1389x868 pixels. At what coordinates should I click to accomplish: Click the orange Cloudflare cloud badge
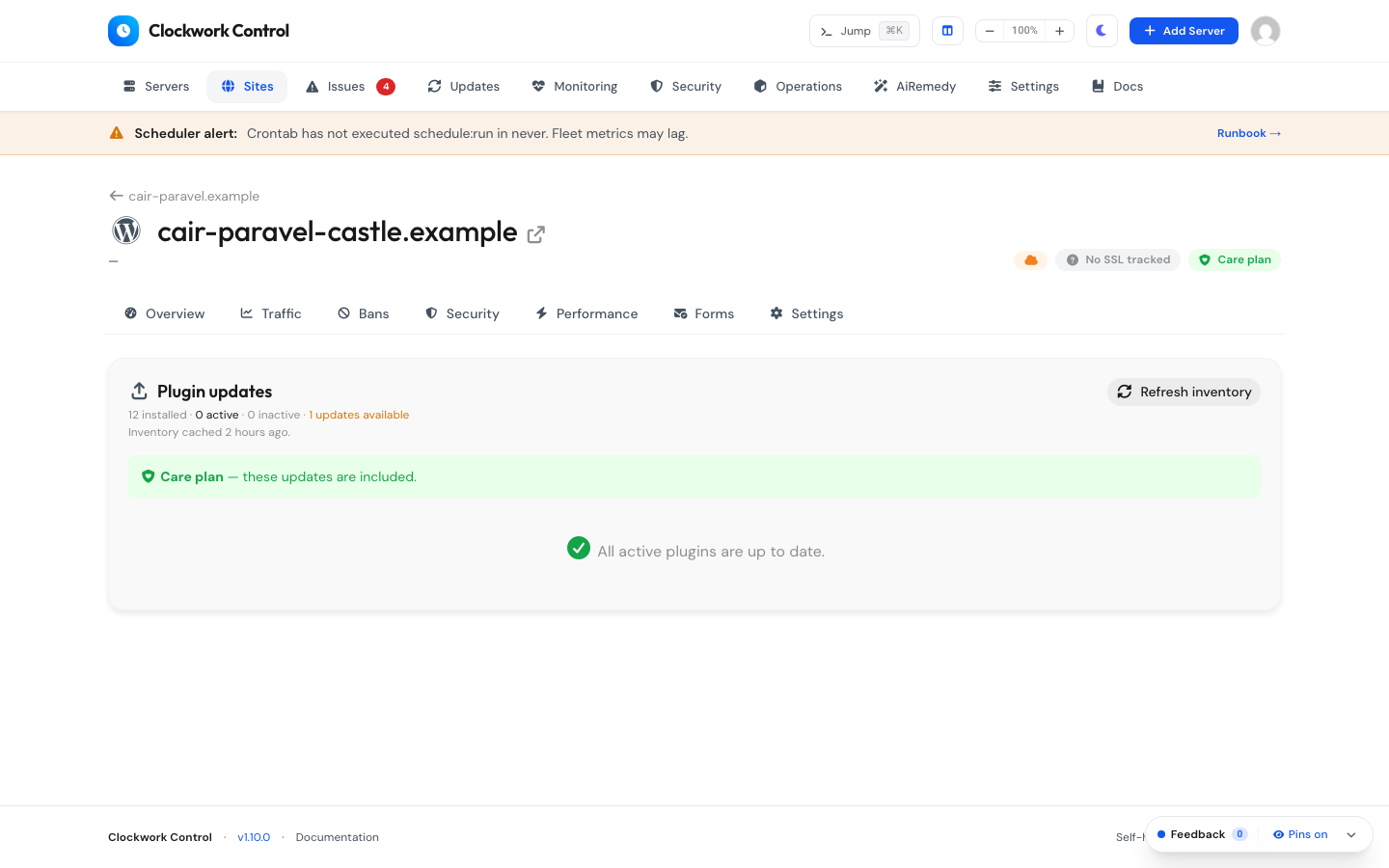click(1031, 259)
